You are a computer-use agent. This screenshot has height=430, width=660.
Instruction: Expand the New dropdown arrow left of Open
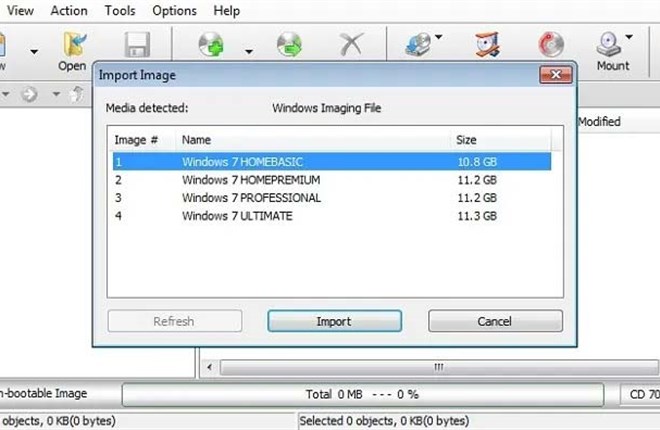point(34,52)
